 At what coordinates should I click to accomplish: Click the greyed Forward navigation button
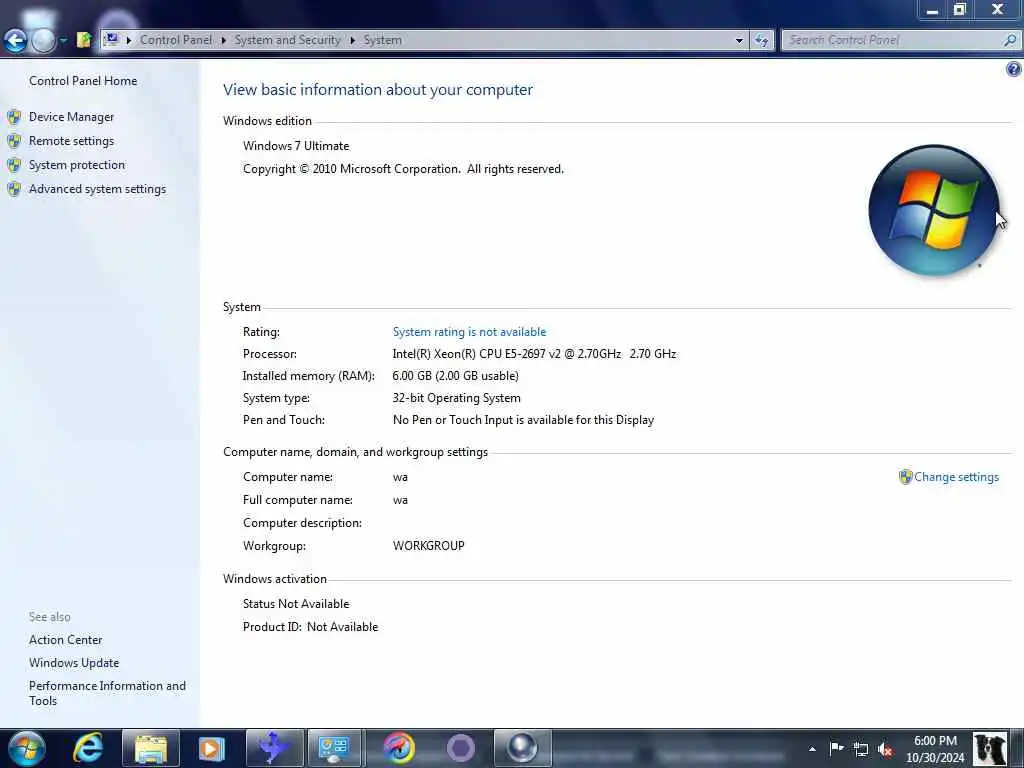(43, 40)
